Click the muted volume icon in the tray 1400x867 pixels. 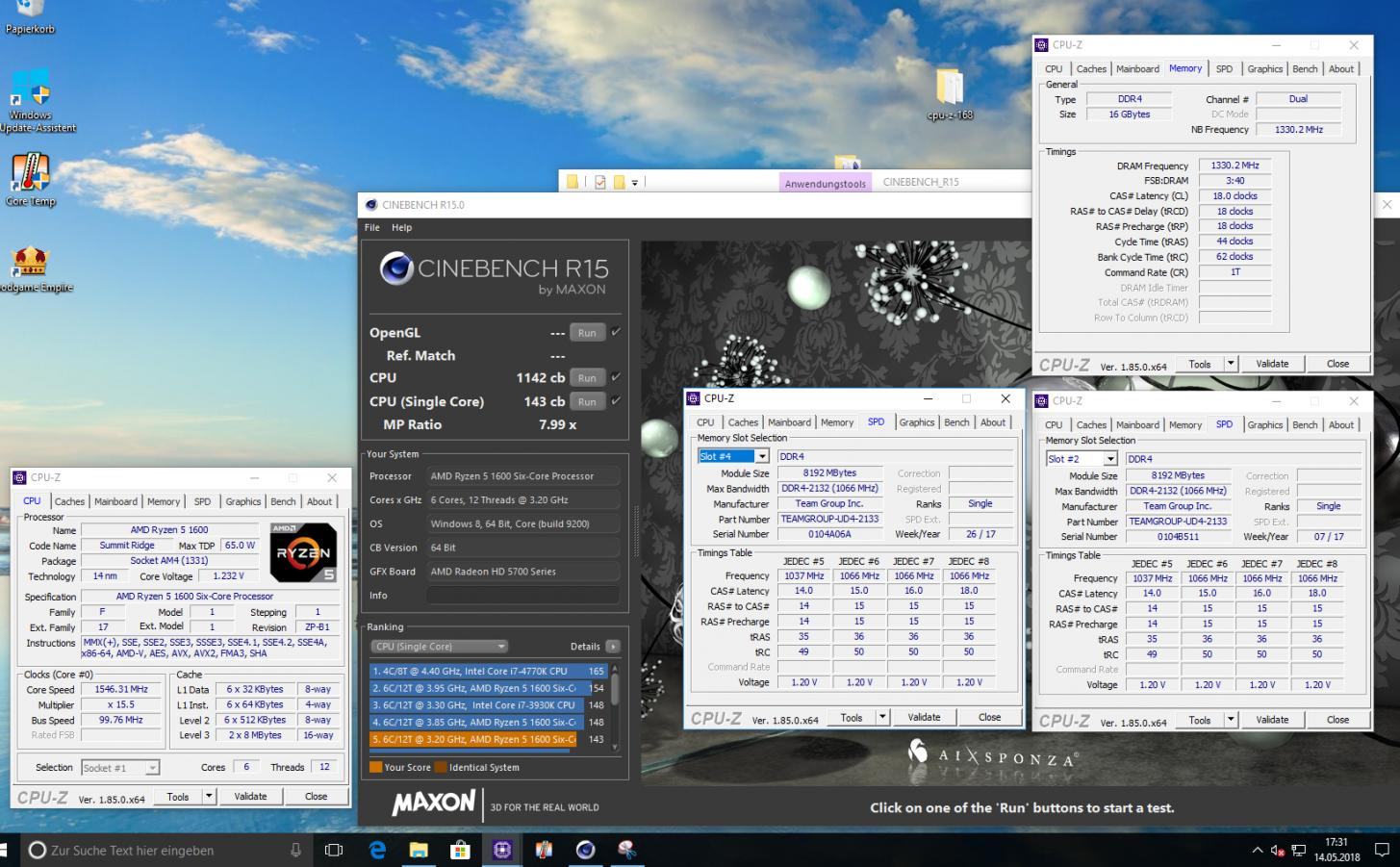pyautogui.click(x=1278, y=851)
